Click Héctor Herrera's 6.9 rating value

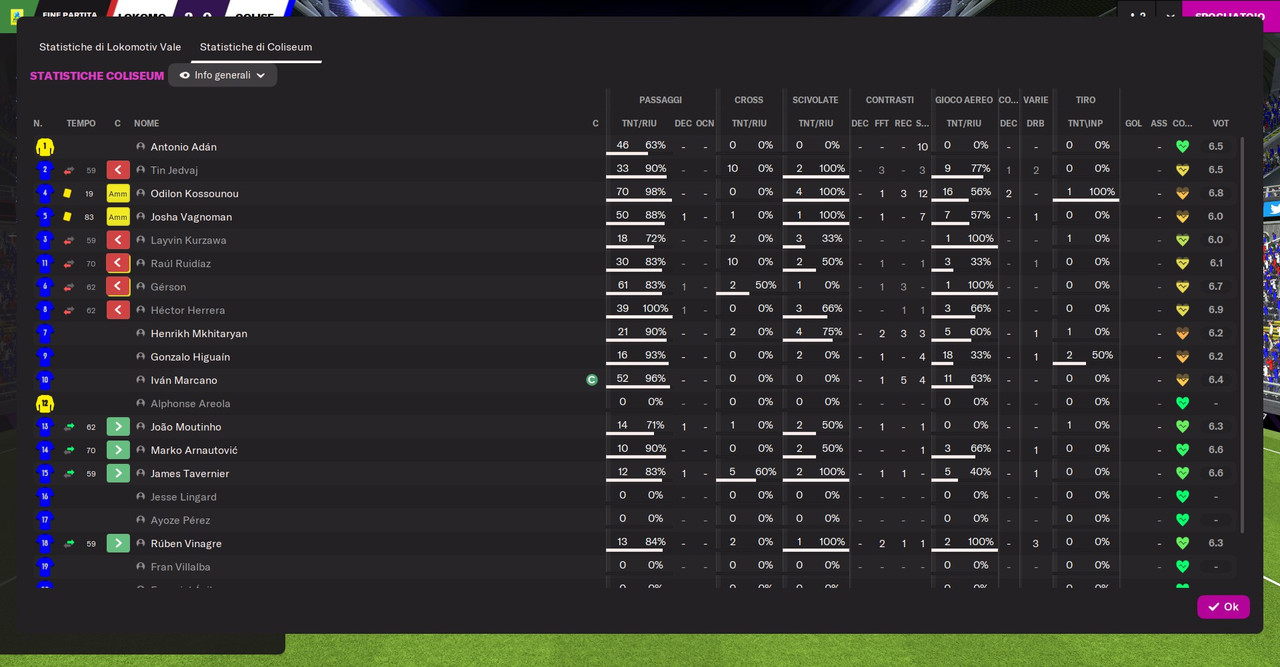1216,310
